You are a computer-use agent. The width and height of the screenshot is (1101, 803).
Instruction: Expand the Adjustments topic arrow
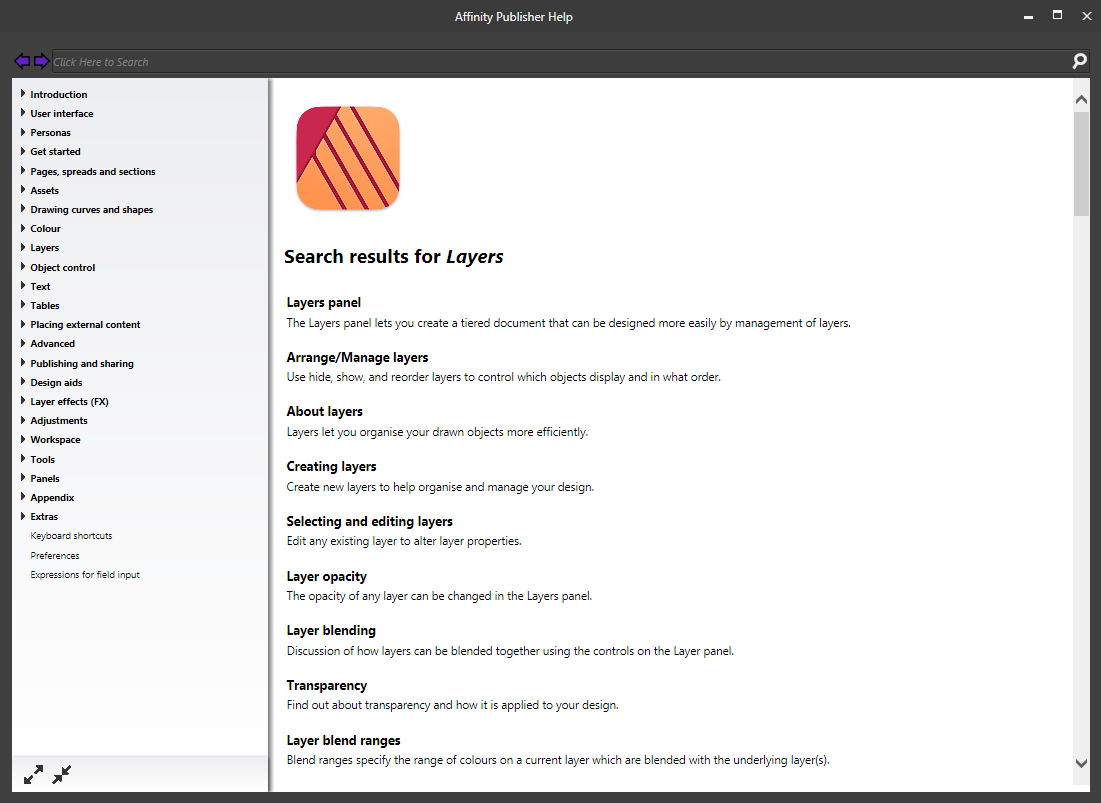pos(22,420)
